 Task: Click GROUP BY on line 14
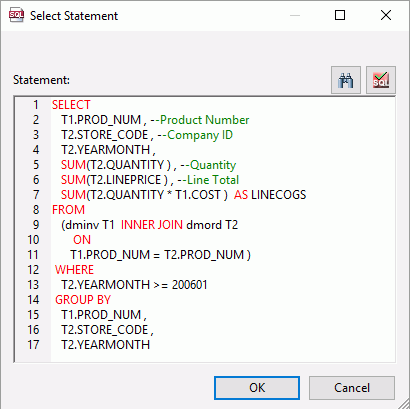click(x=83, y=300)
